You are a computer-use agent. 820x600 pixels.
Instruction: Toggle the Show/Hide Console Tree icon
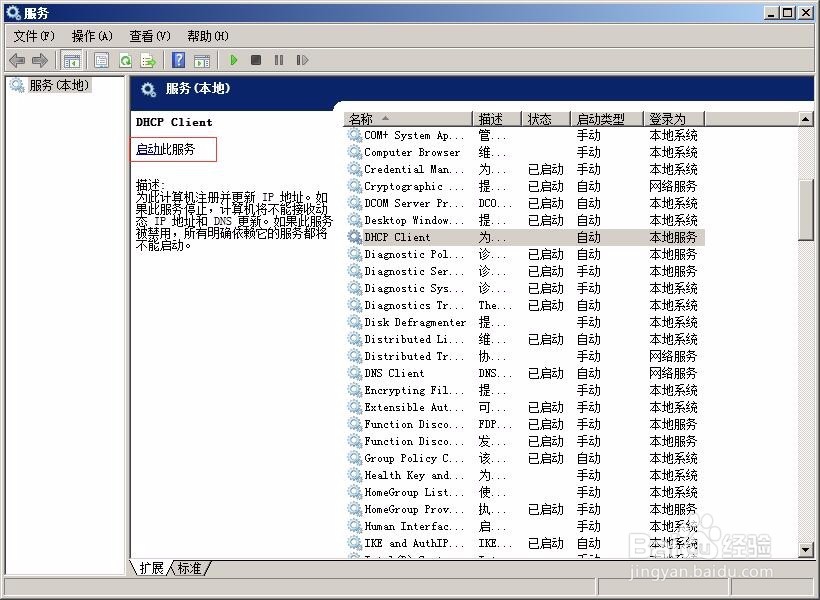tap(71, 60)
